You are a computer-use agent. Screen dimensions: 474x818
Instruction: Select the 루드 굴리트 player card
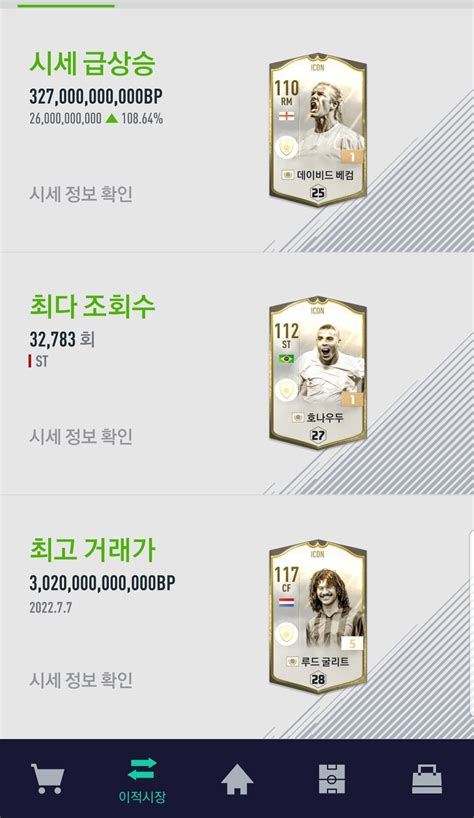point(318,617)
